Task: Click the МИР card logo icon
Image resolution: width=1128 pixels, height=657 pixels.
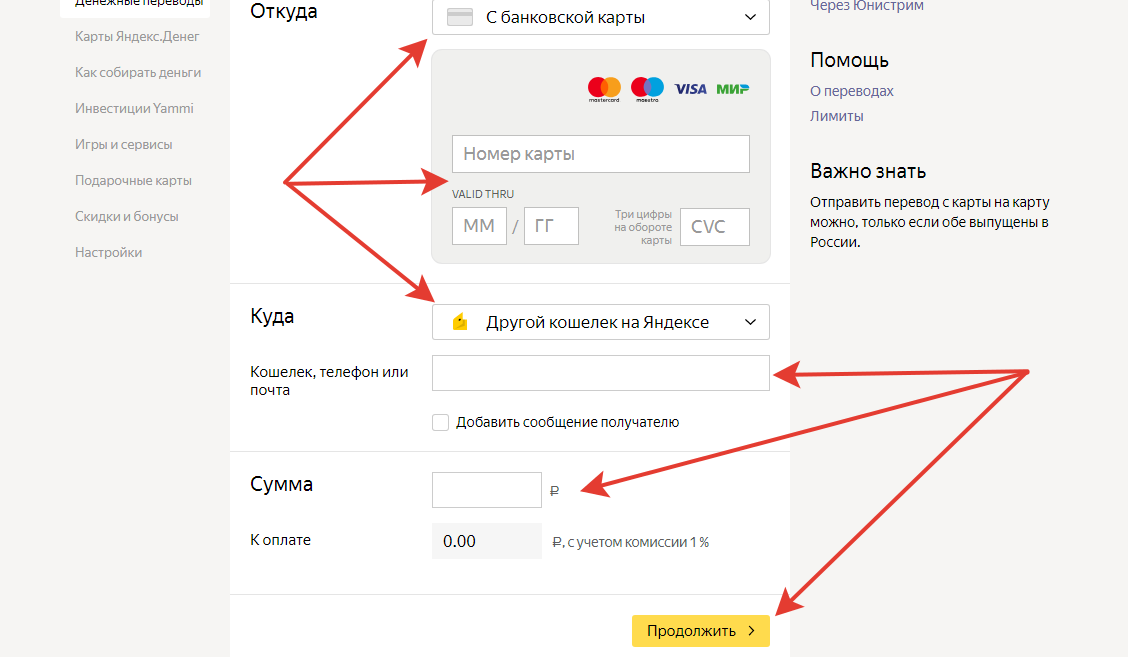Action: point(733,89)
